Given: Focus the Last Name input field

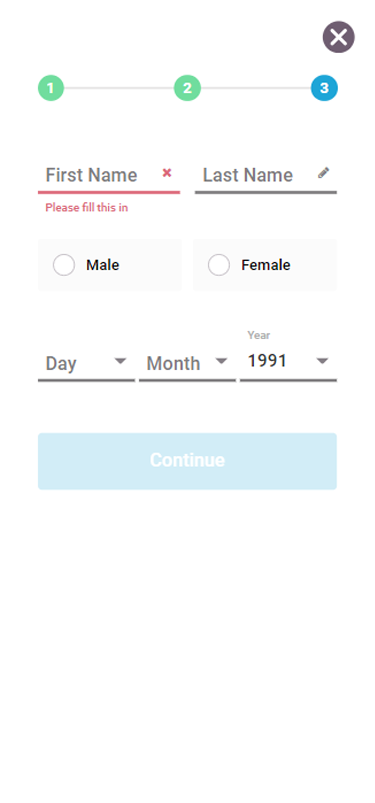Looking at the screenshot, I should coord(266,176).
